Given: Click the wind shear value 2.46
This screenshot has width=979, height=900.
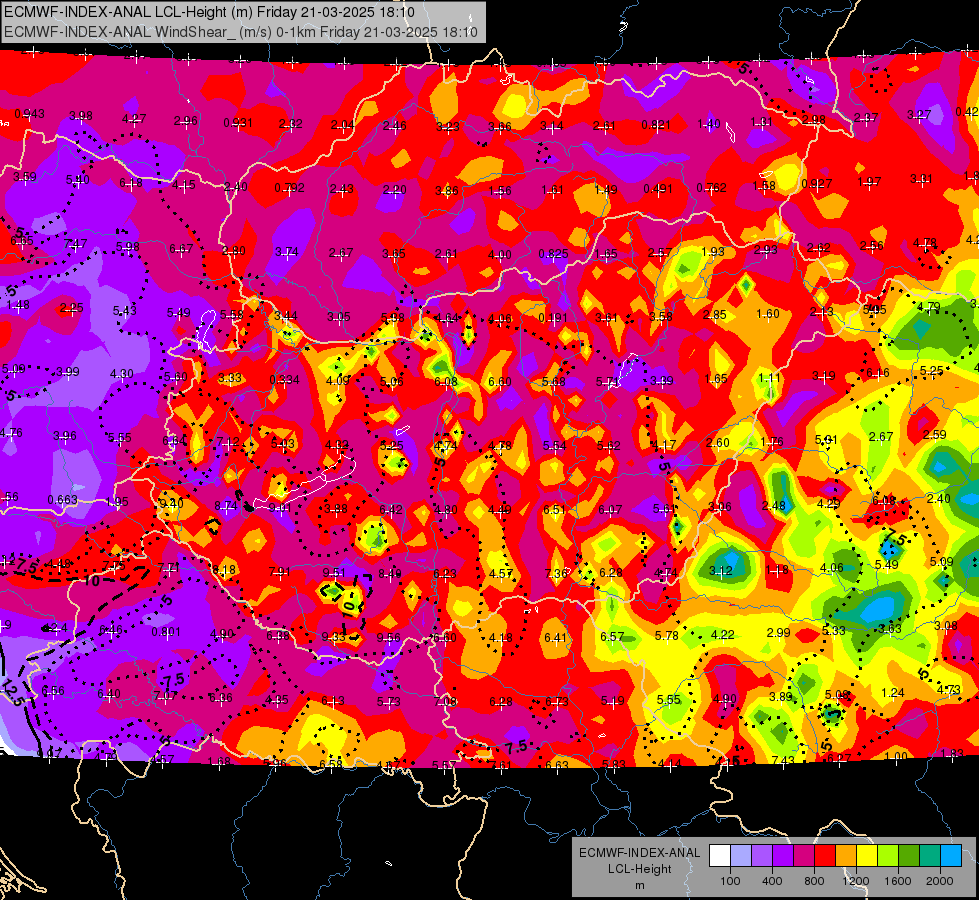Looking at the screenshot, I should 395,126.
